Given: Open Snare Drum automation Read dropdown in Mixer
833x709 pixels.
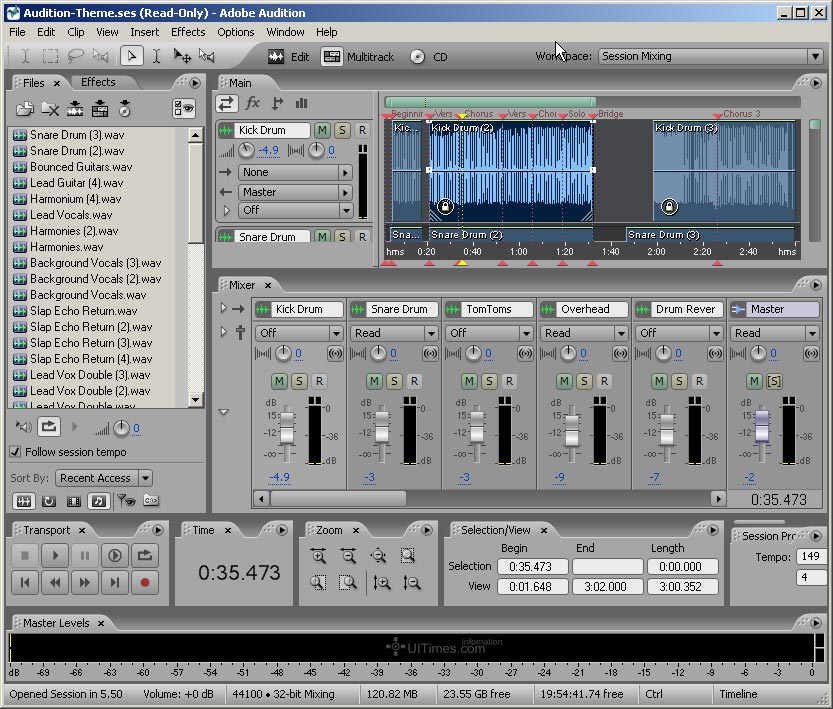Looking at the screenshot, I should pos(393,333).
